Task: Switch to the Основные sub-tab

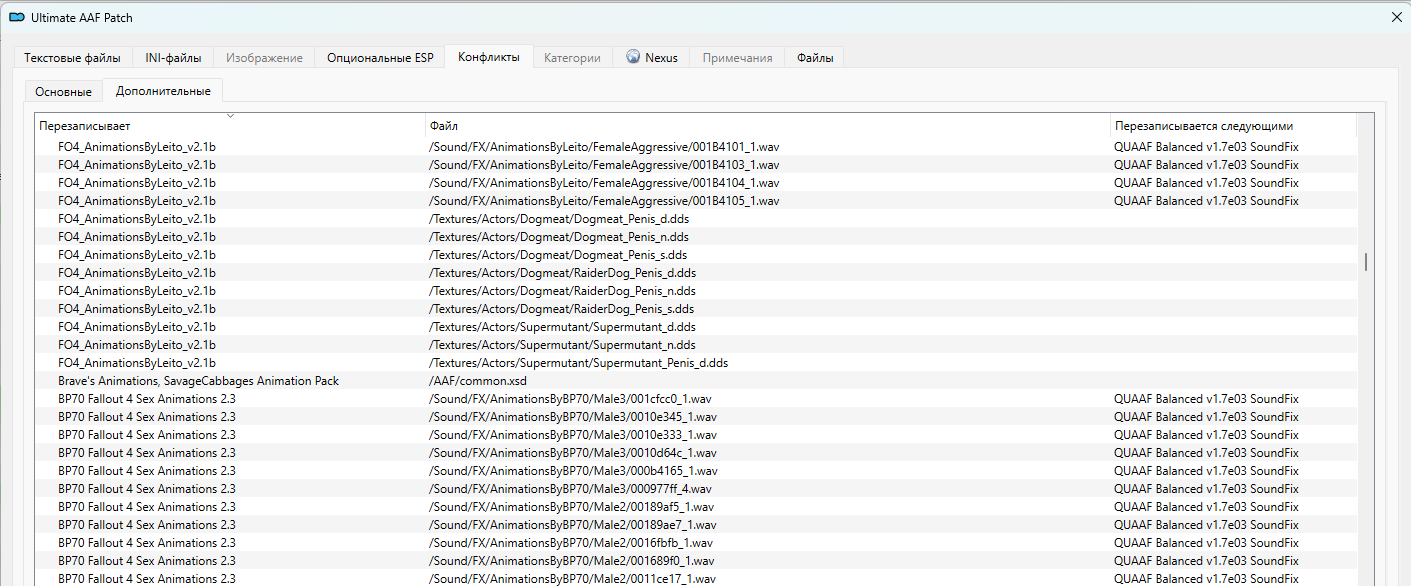Action: 63,92
